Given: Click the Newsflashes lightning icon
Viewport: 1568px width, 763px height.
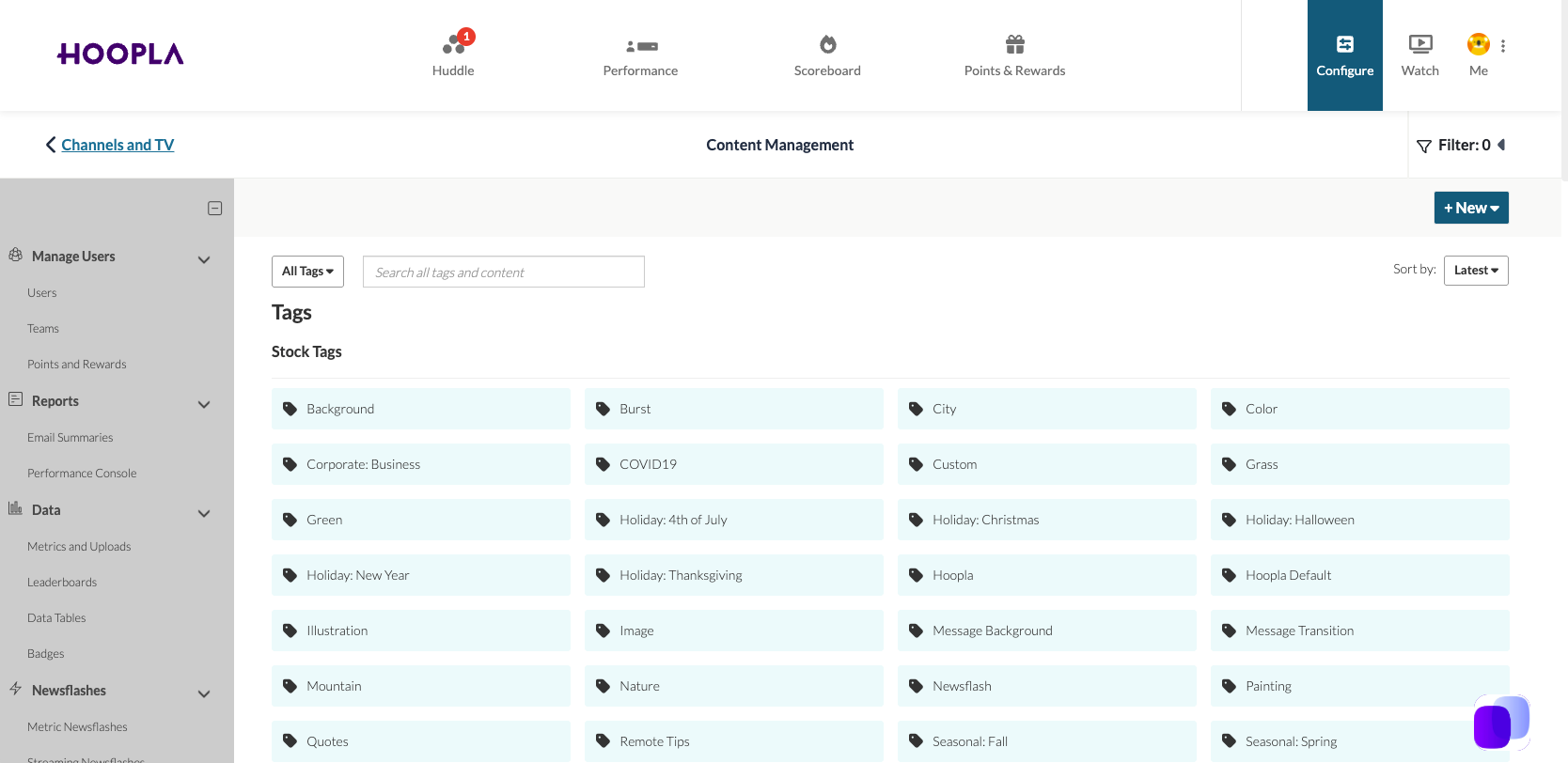Looking at the screenshot, I should coord(16,689).
